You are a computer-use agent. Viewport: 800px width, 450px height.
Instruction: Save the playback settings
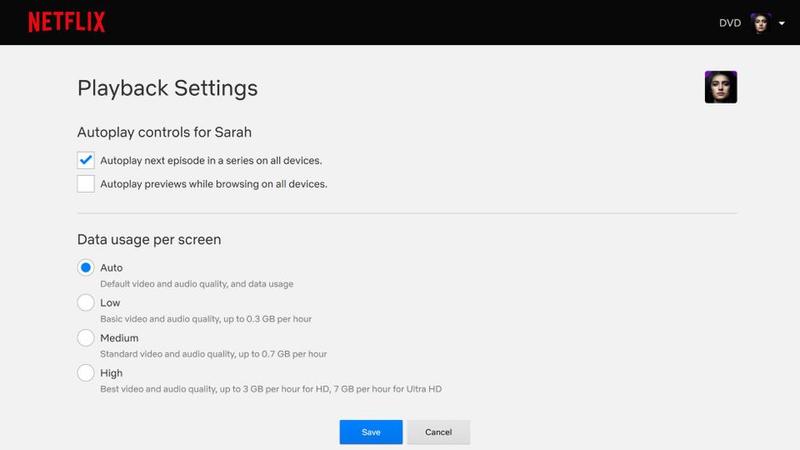pos(371,432)
